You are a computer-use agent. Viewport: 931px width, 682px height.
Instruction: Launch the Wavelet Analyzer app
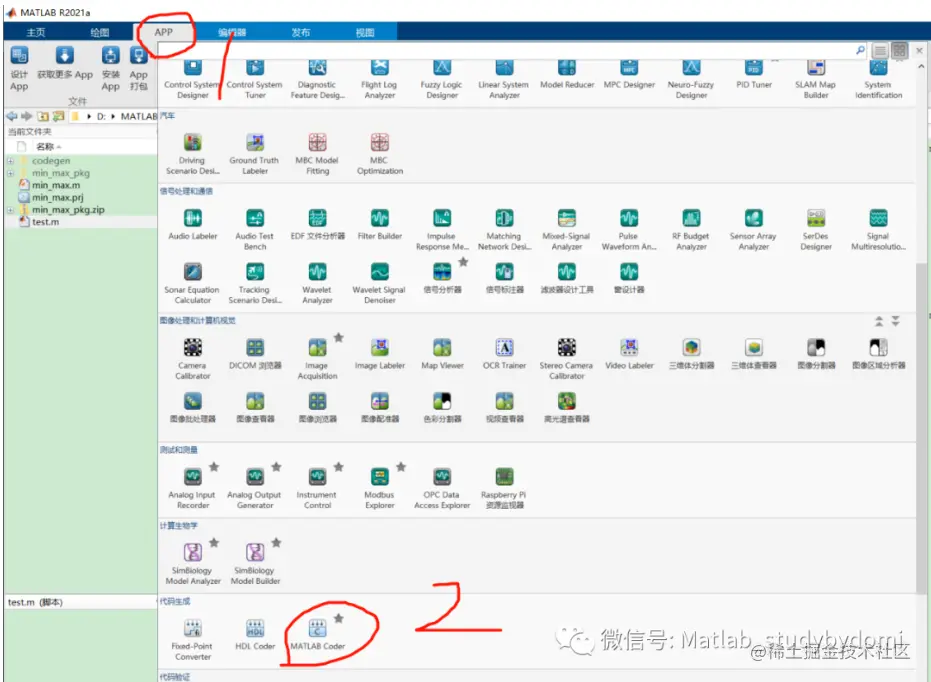point(317,284)
